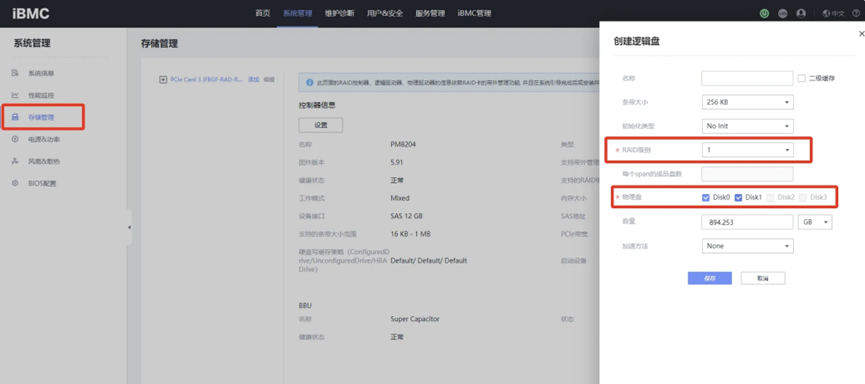Screen dimensions: 865x384
Task: Click the blue 保存 button
Action: [709, 278]
